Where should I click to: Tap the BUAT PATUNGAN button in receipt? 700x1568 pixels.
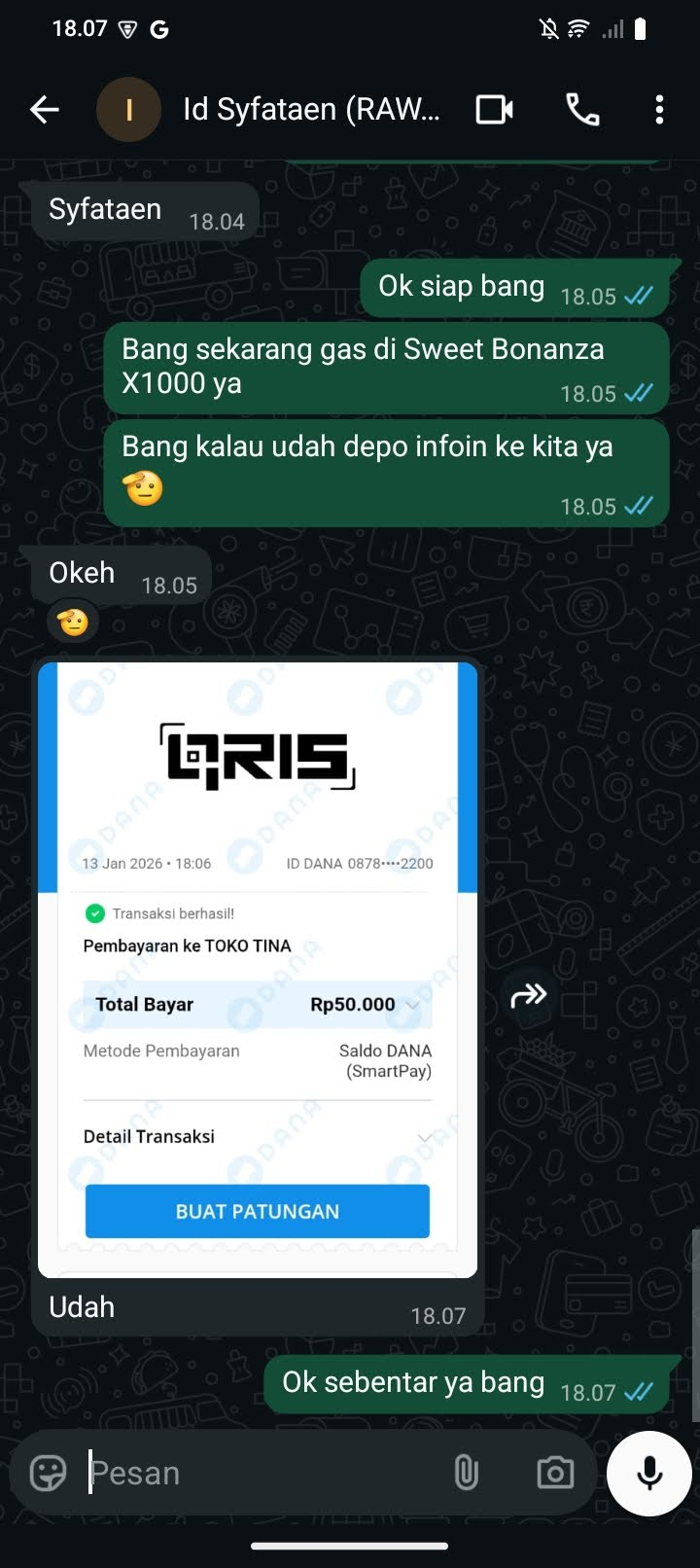258,1211
